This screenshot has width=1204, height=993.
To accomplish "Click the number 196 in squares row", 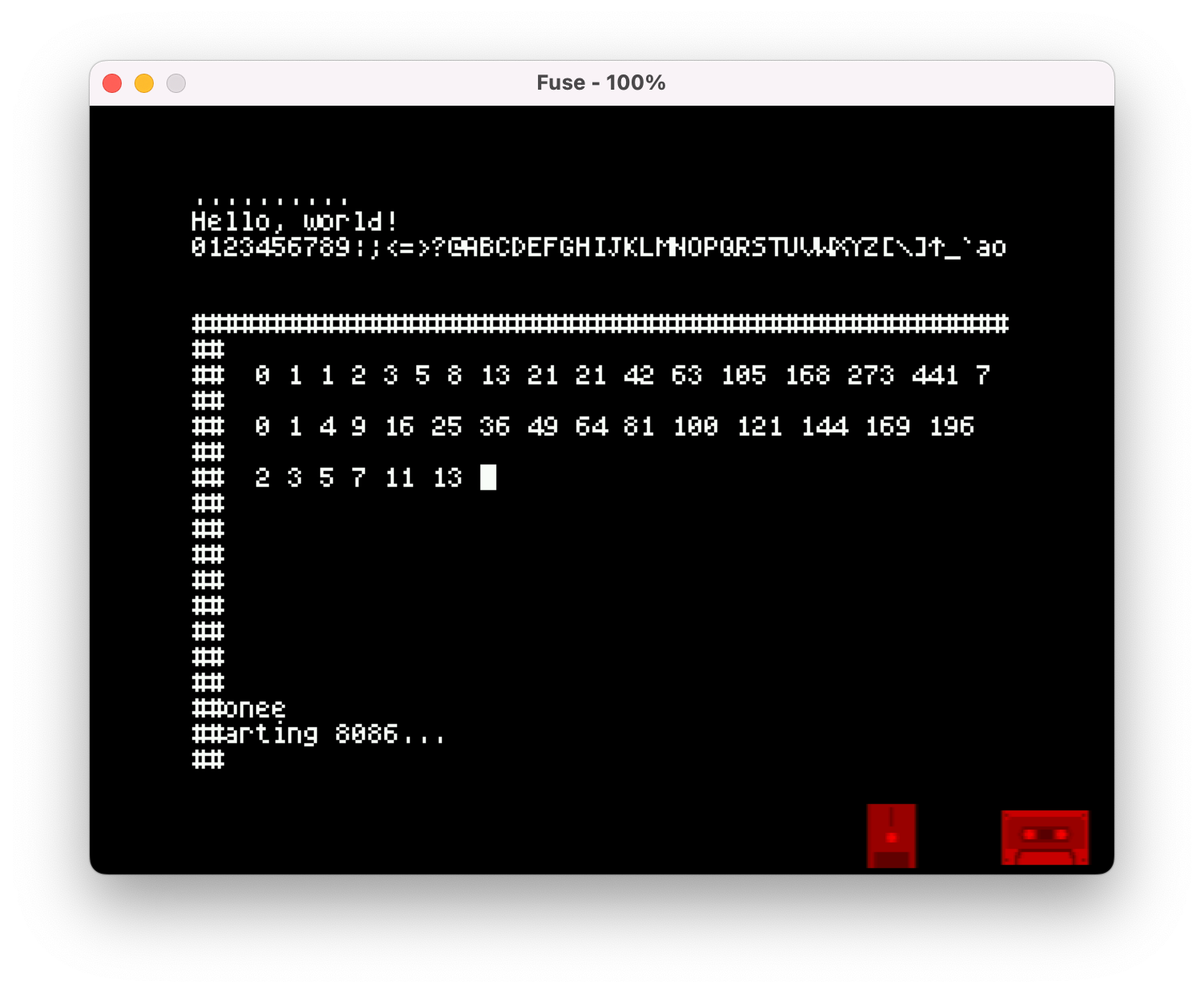I will pyautogui.click(x=951, y=426).
